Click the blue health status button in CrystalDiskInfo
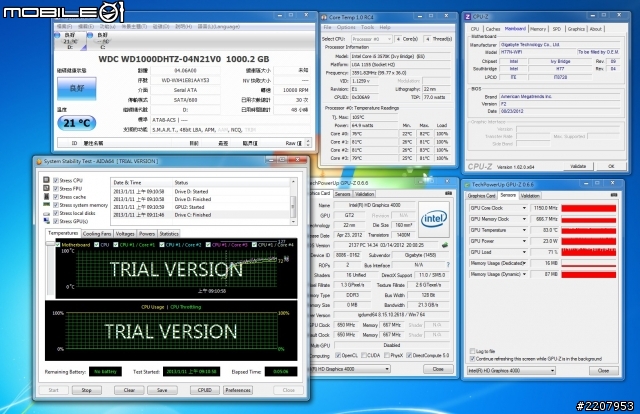 coord(77,88)
